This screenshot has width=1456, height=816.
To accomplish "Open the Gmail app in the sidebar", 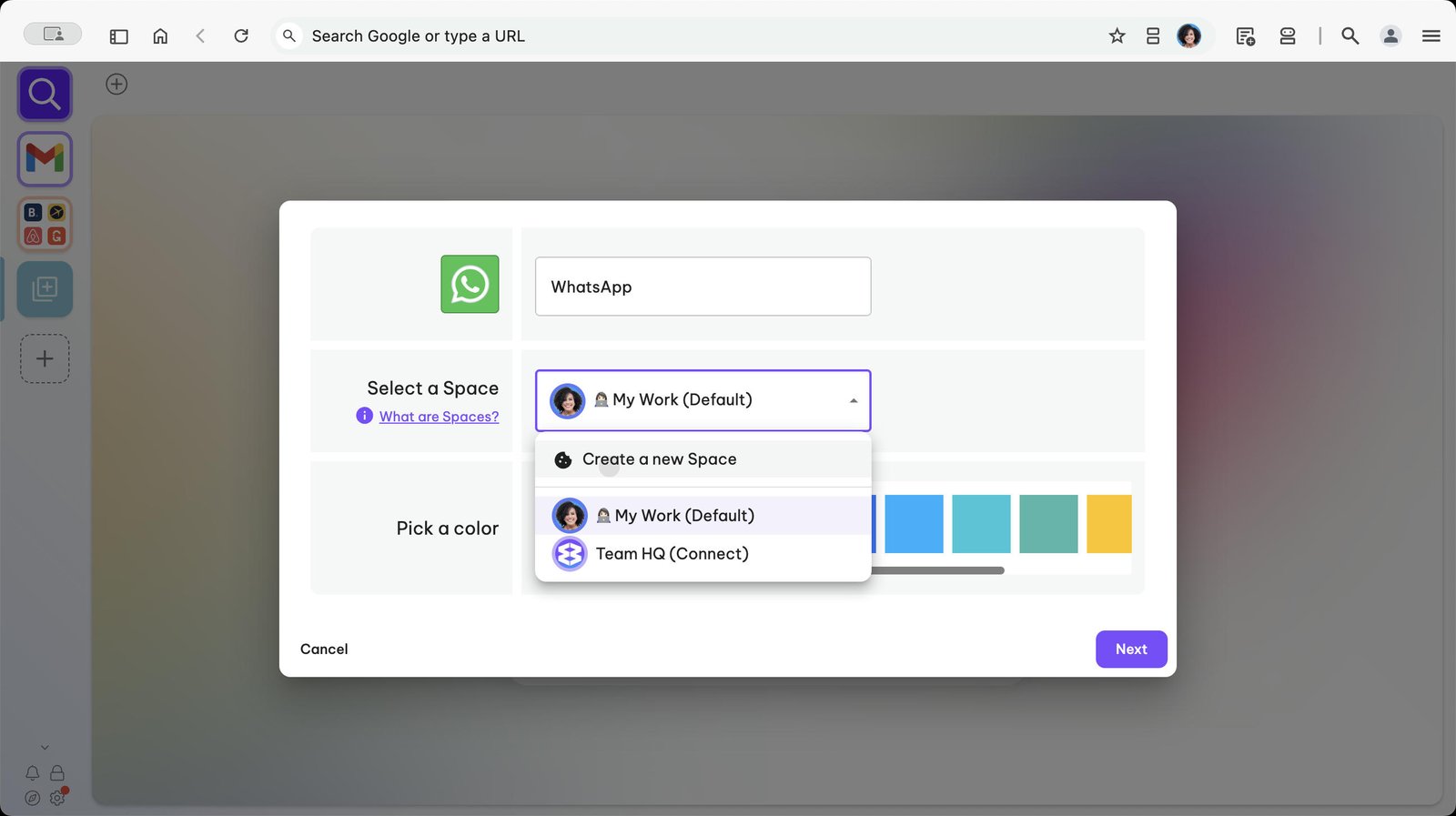I will point(45,159).
